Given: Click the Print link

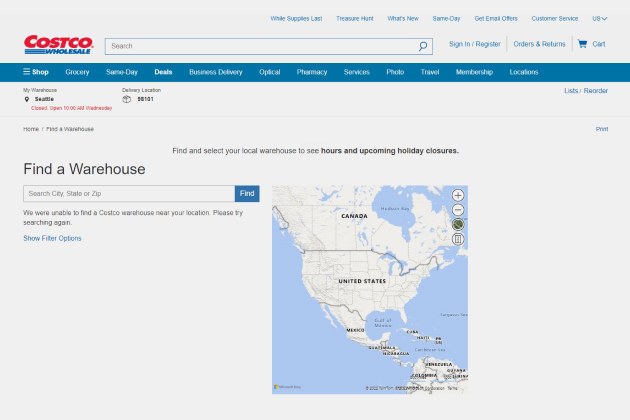Looking at the screenshot, I should (602, 129).
